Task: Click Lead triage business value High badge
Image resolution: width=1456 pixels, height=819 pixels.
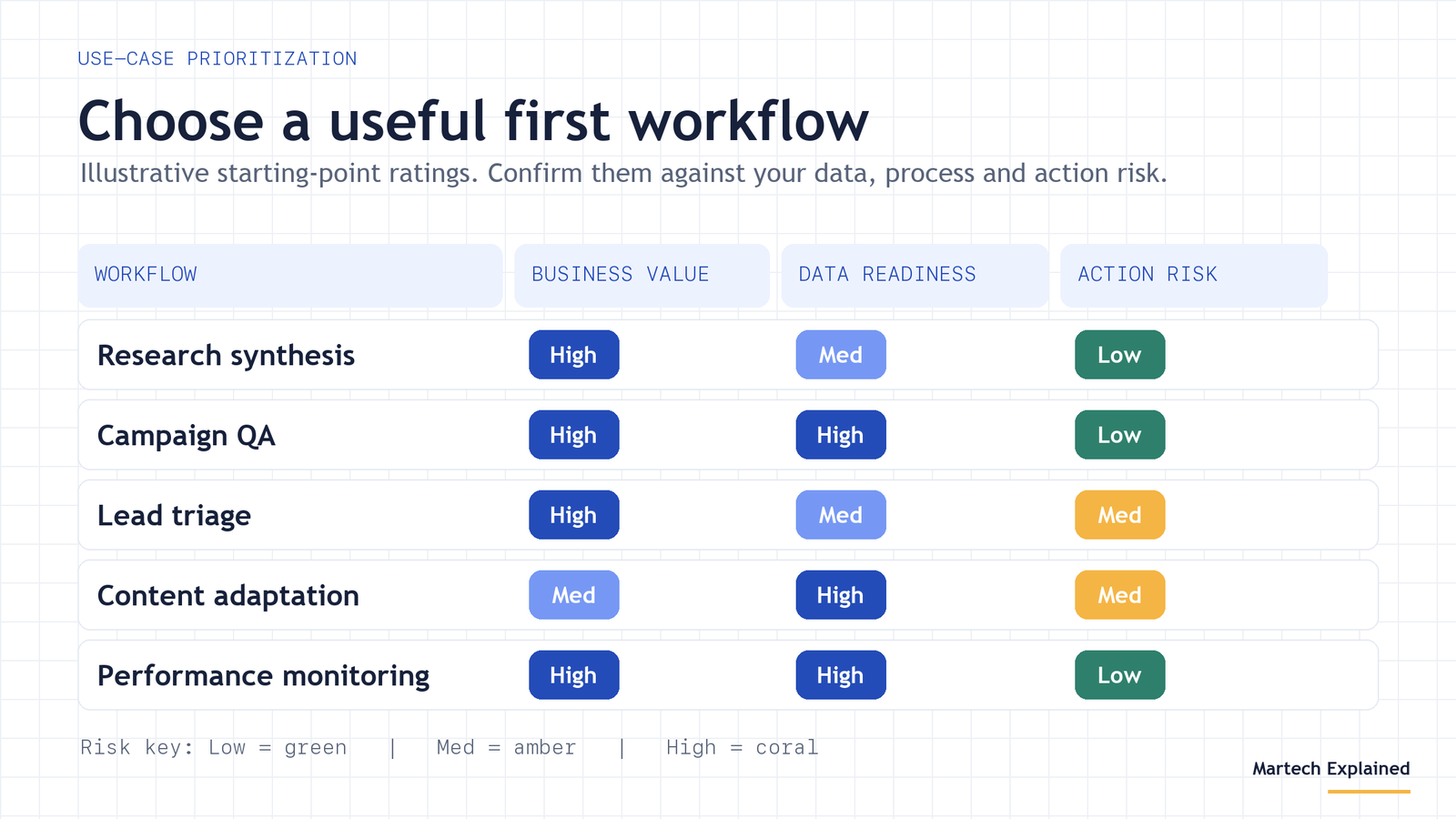Action: click(x=574, y=515)
